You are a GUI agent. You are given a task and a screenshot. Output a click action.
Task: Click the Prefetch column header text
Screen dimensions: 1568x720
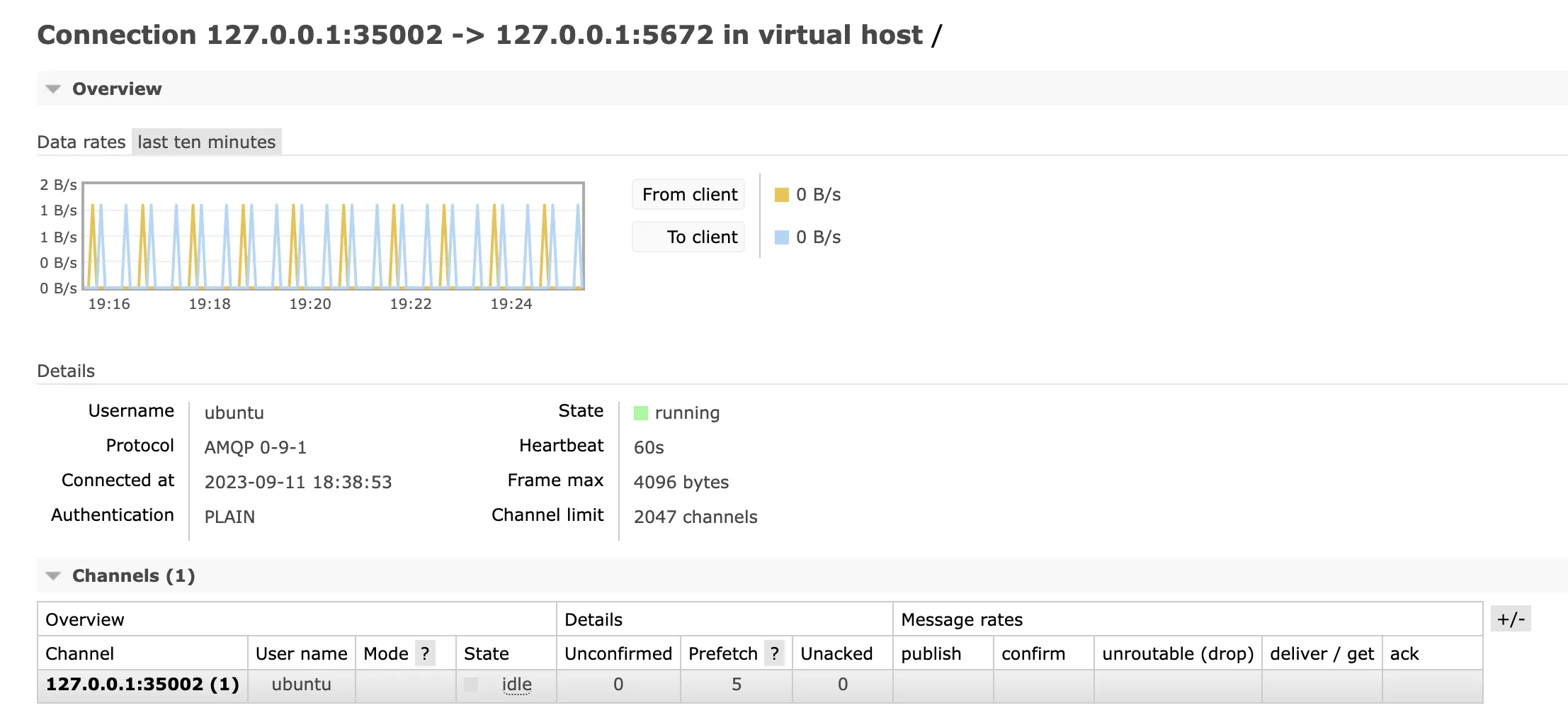coord(722,653)
